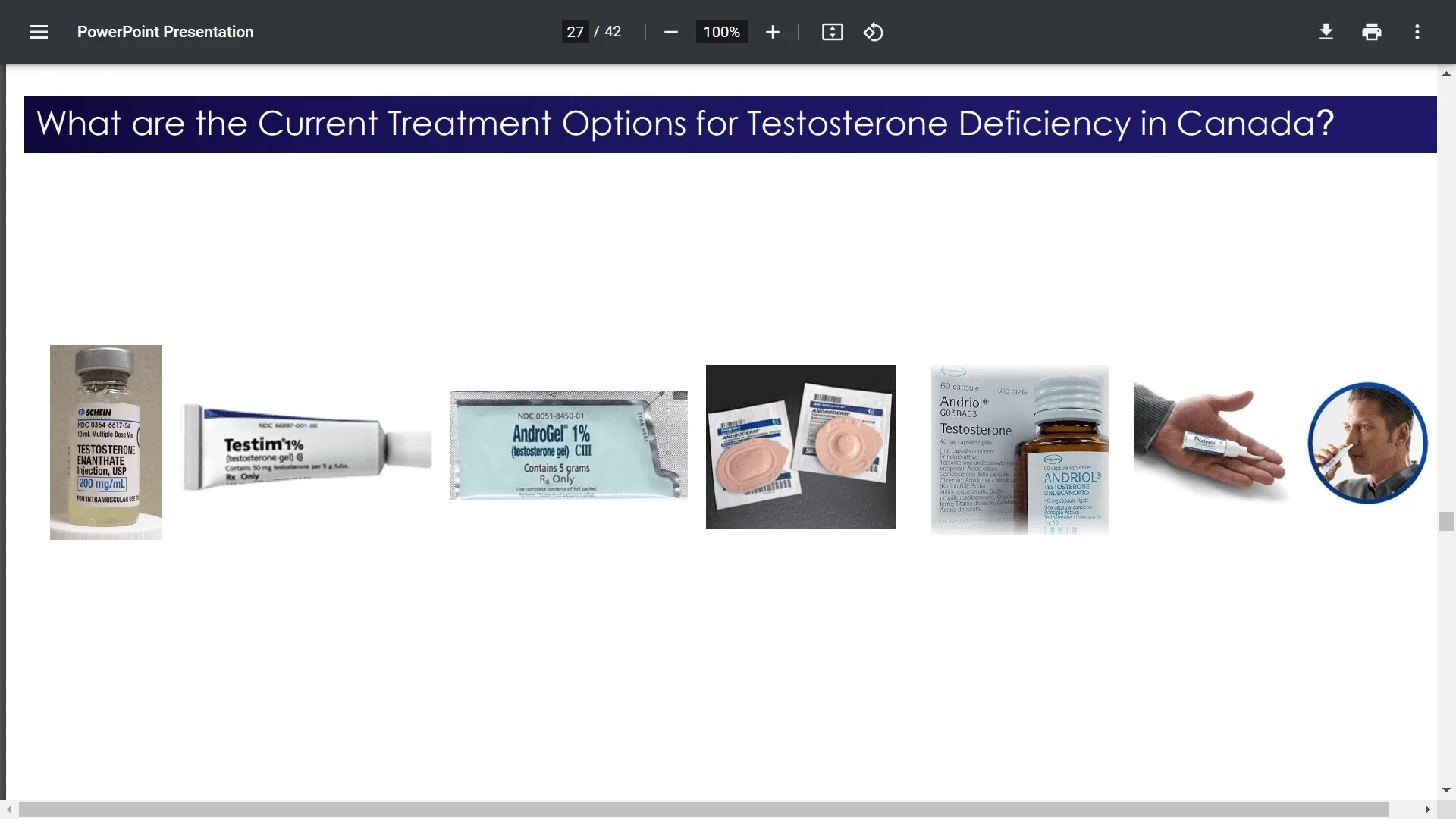
Task: Click the horizontal scrollbar left arrow
Action: pyautogui.click(x=9, y=809)
